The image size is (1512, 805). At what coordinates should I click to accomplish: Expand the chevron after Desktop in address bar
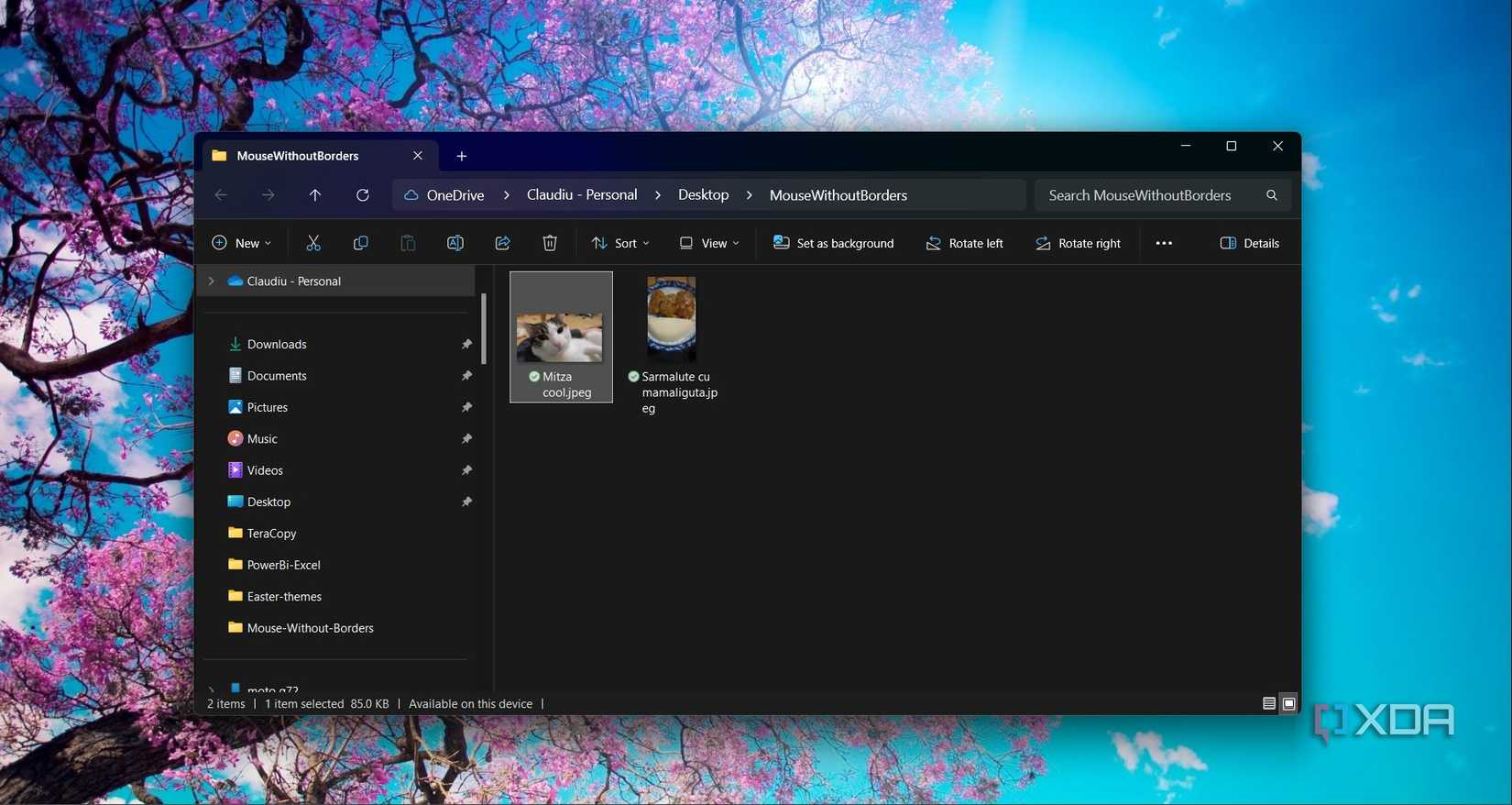(750, 195)
